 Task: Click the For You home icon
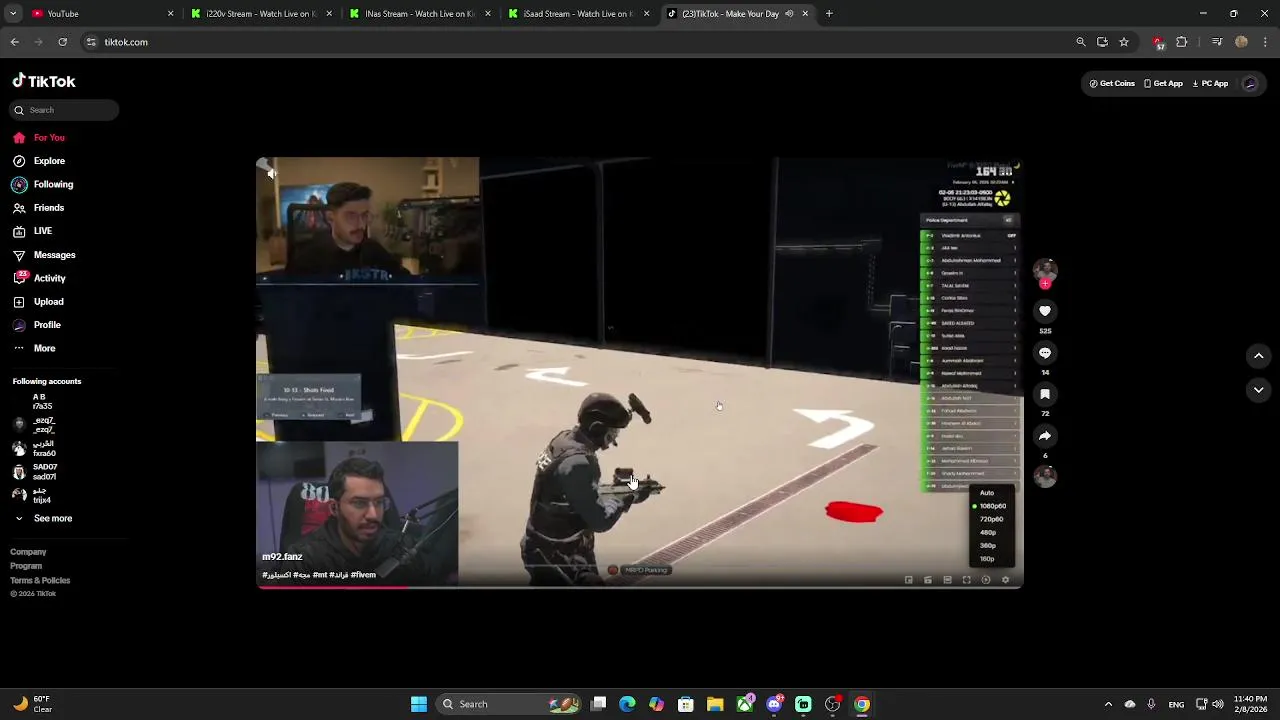coord(19,138)
